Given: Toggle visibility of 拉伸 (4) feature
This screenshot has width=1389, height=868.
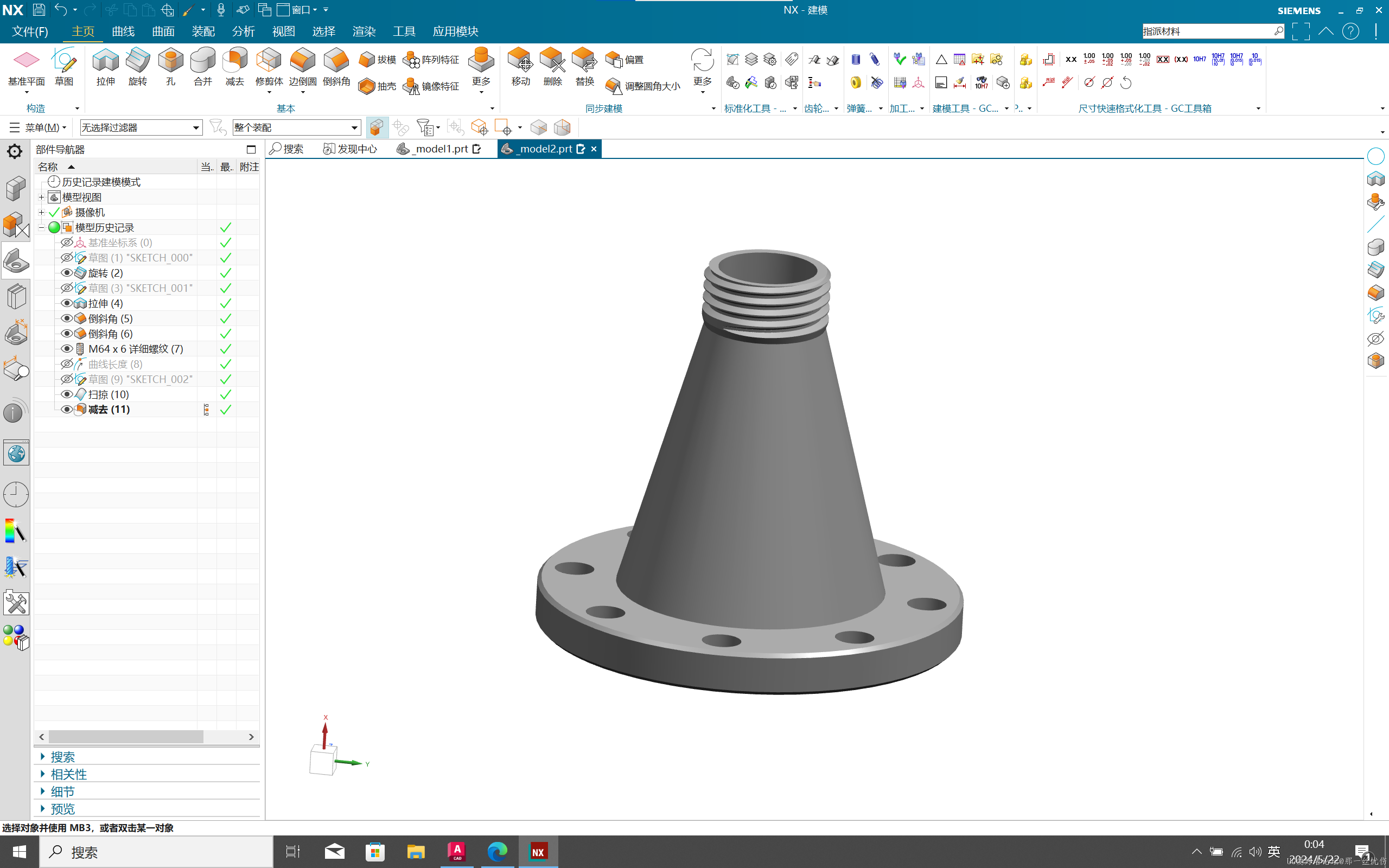Looking at the screenshot, I should [67, 303].
